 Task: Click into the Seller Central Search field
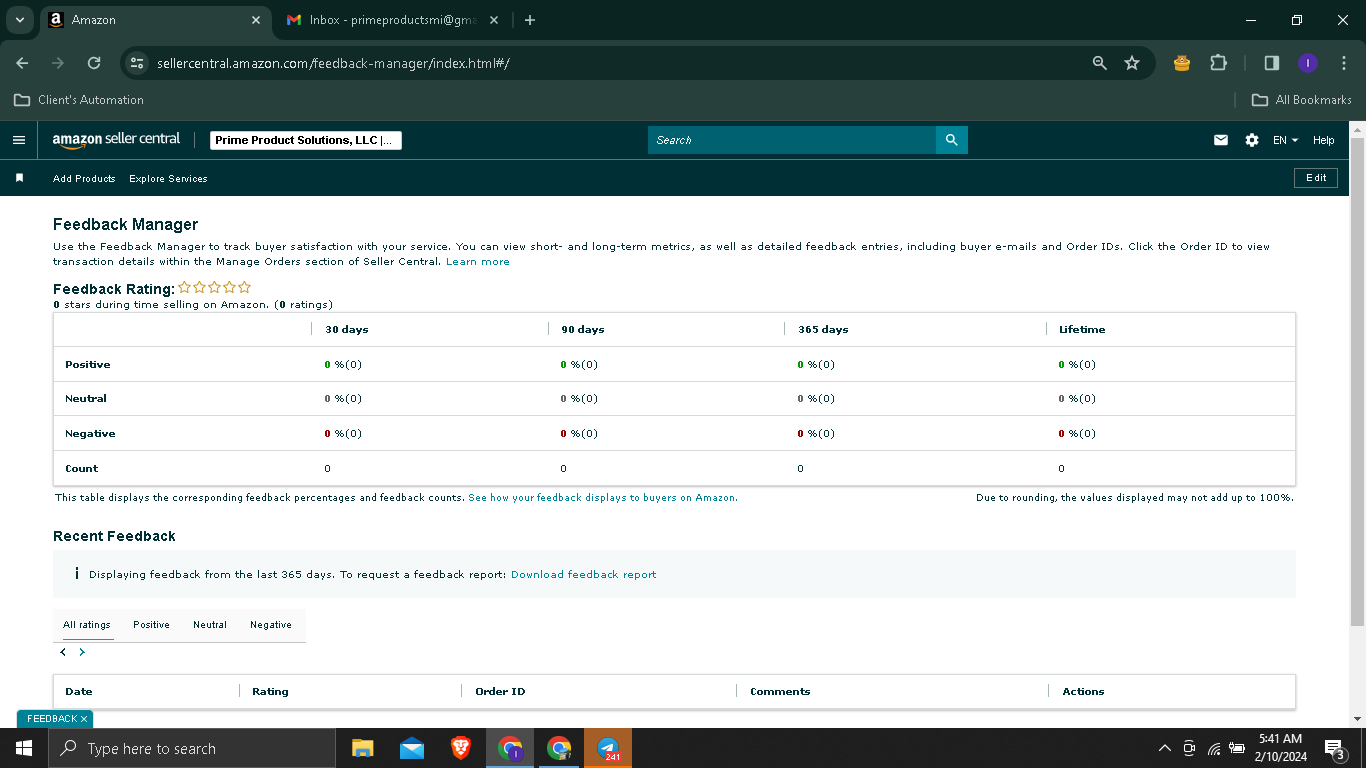(792, 140)
